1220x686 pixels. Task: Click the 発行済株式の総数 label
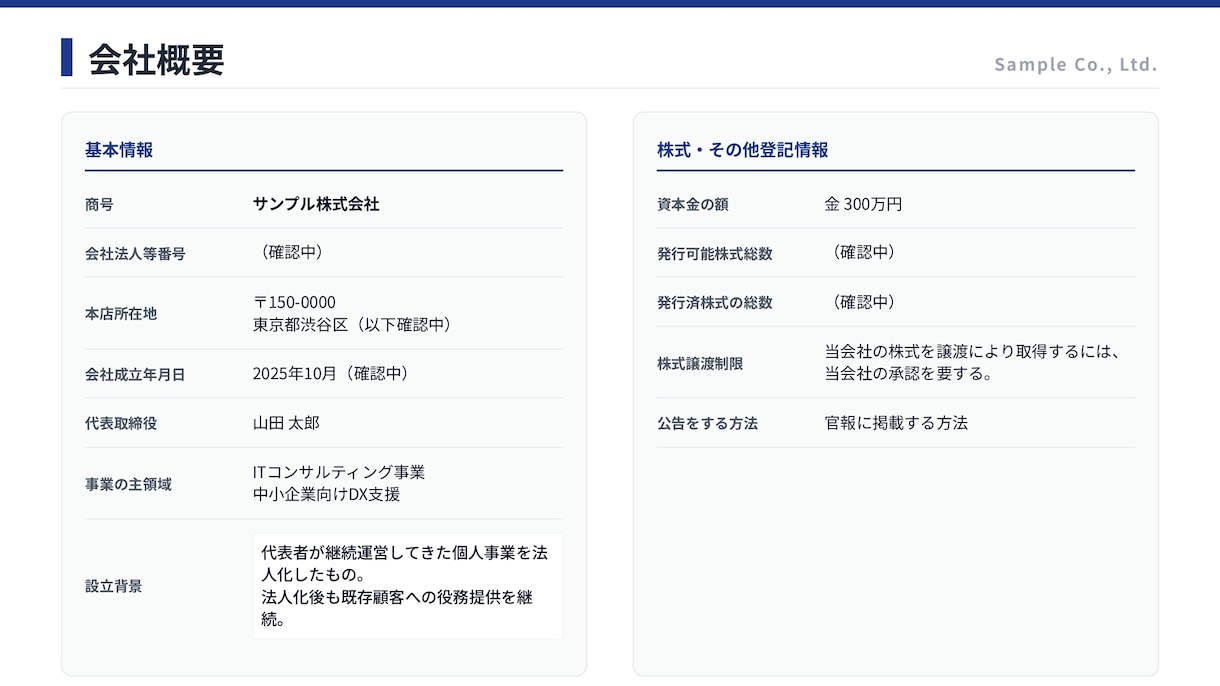[715, 303]
